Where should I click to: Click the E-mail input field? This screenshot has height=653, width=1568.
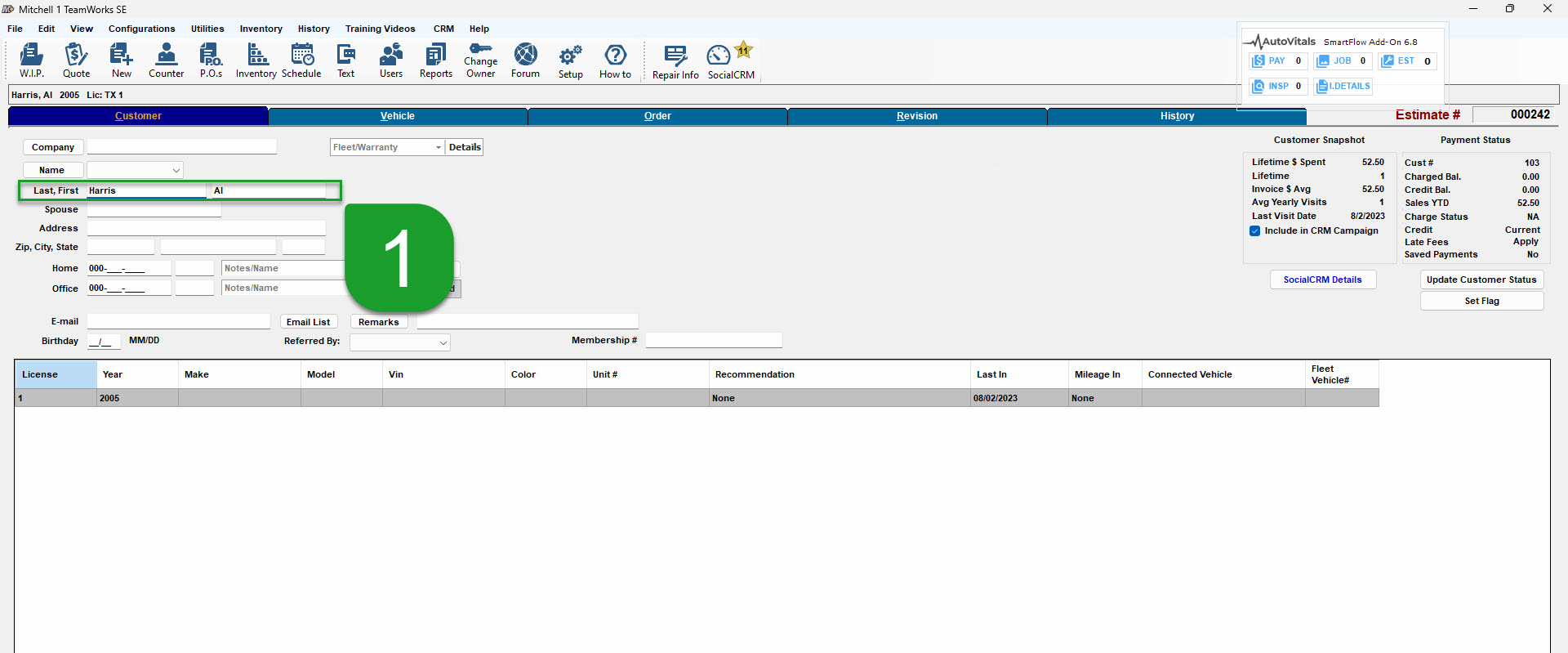(x=179, y=322)
